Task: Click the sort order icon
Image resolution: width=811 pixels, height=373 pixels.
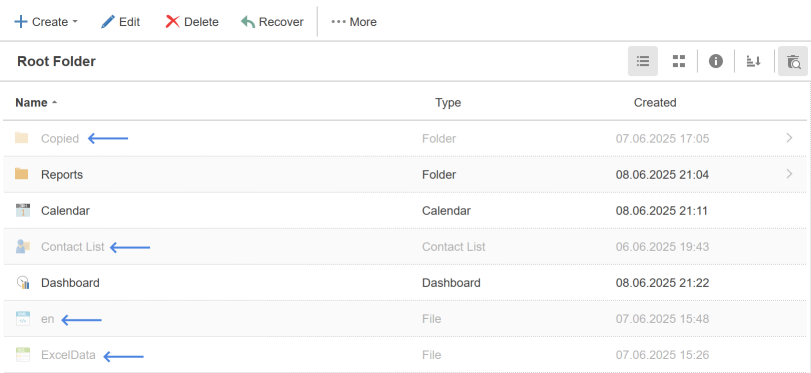Action: click(754, 61)
